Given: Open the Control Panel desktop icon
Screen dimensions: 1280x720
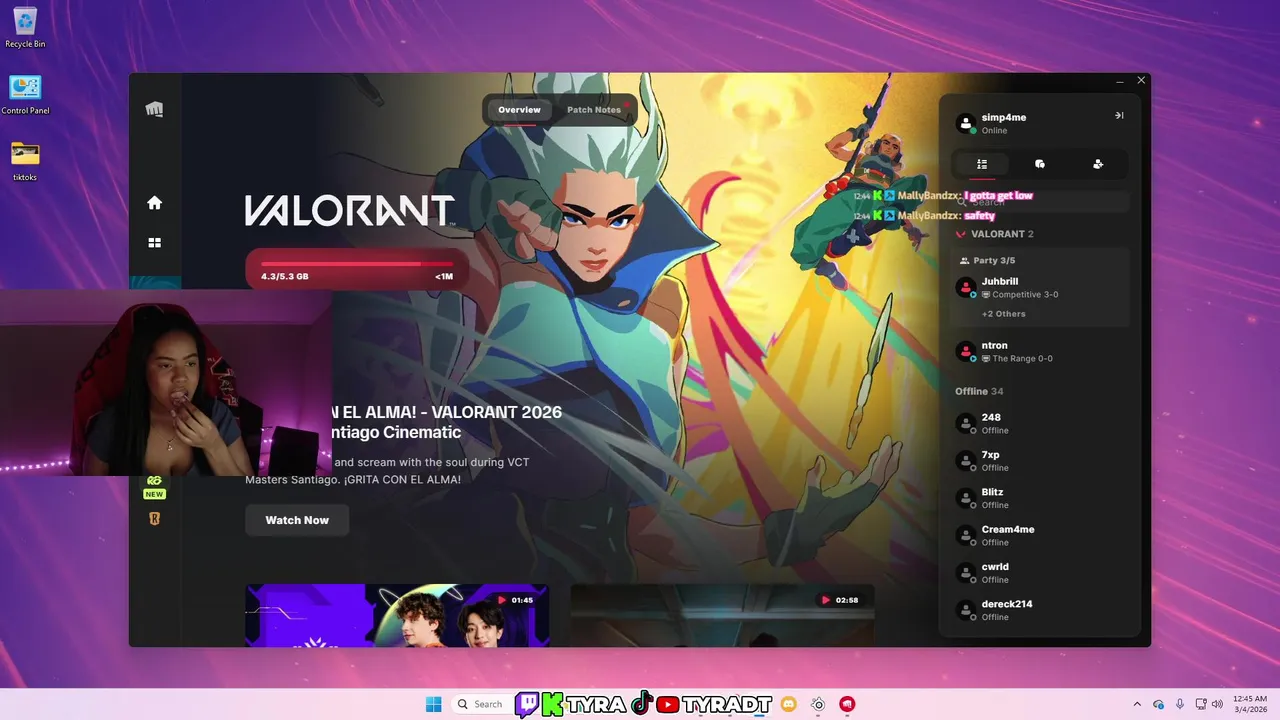Looking at the screenshot, I should 25,95.
